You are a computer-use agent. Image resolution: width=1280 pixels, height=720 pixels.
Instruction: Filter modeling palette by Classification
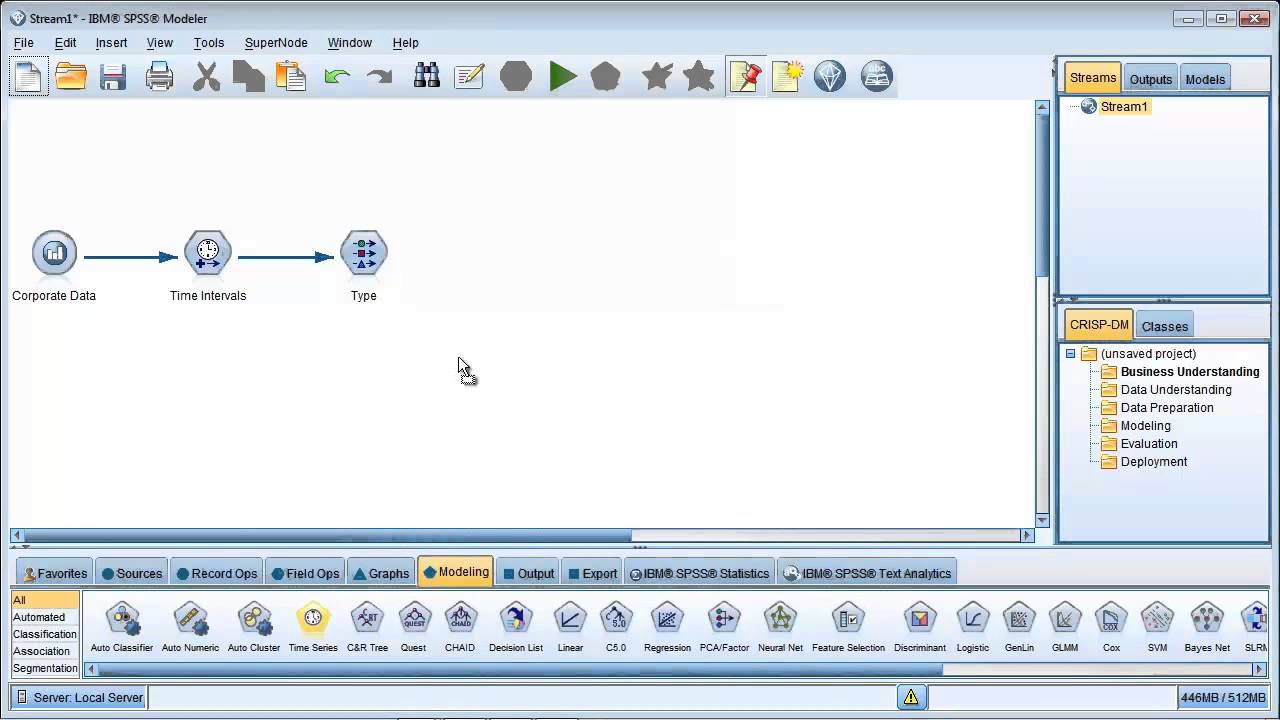point(45,634)
